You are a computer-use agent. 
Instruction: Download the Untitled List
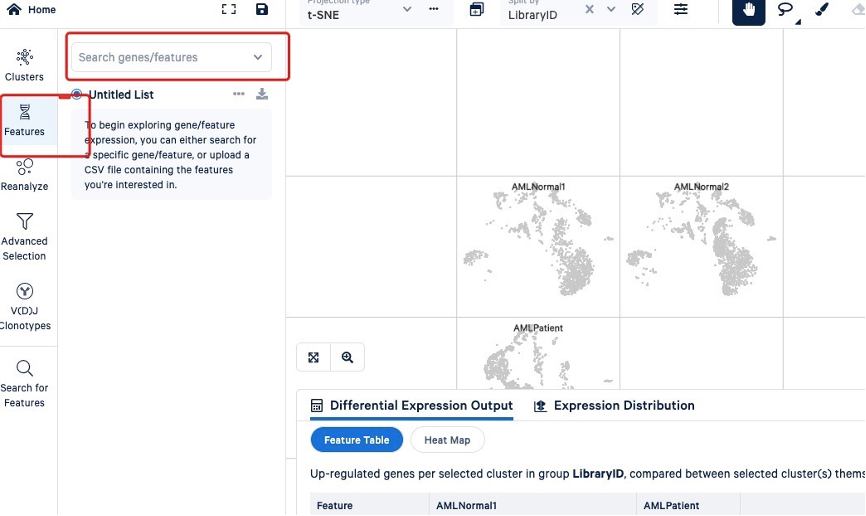coord(262,94)
